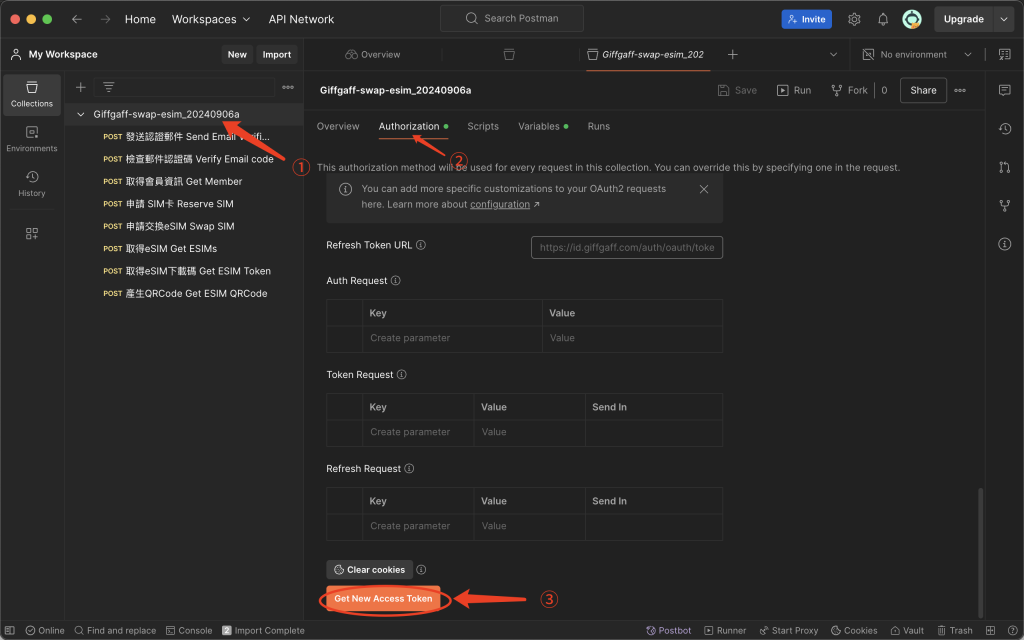Click the Clear cookies button
Image resolution: width=1024 pixels, height=640 pixels.
tap(370, 569)
